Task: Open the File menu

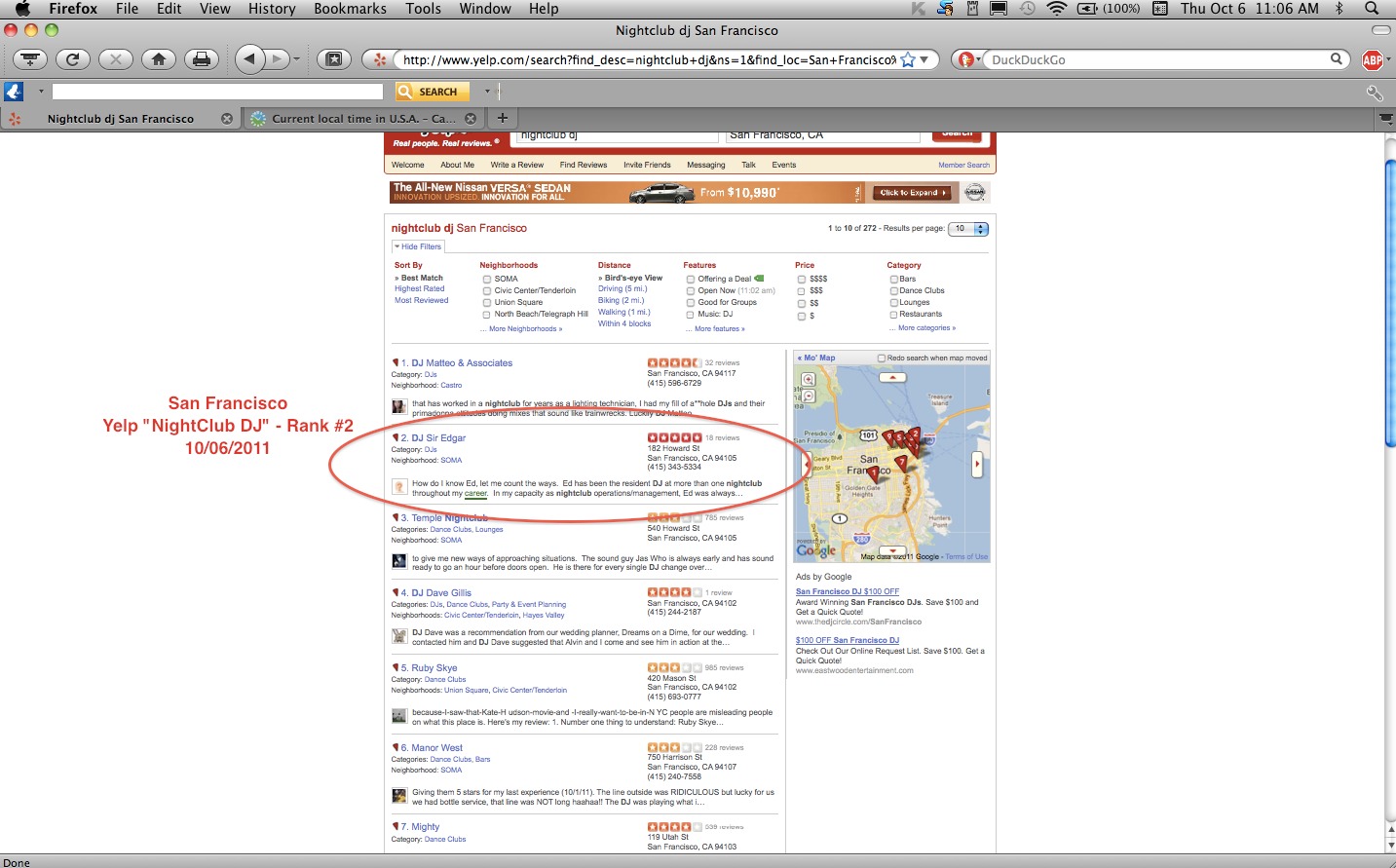Action: tap(127, 9)
